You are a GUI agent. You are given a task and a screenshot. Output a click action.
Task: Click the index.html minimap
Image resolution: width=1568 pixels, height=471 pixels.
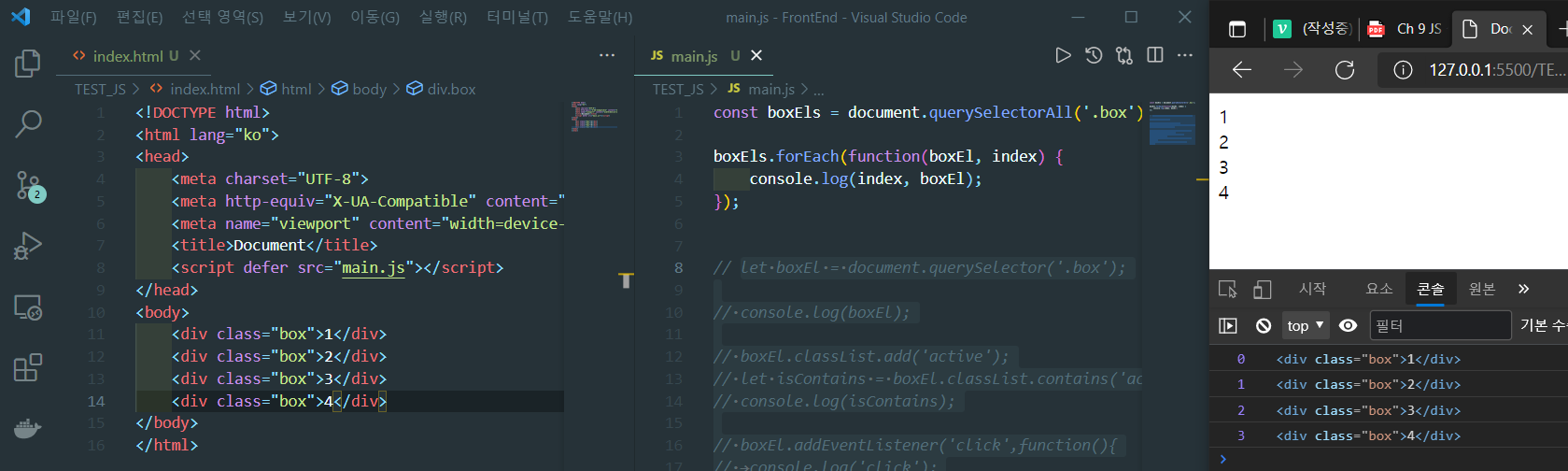(594, 116)
